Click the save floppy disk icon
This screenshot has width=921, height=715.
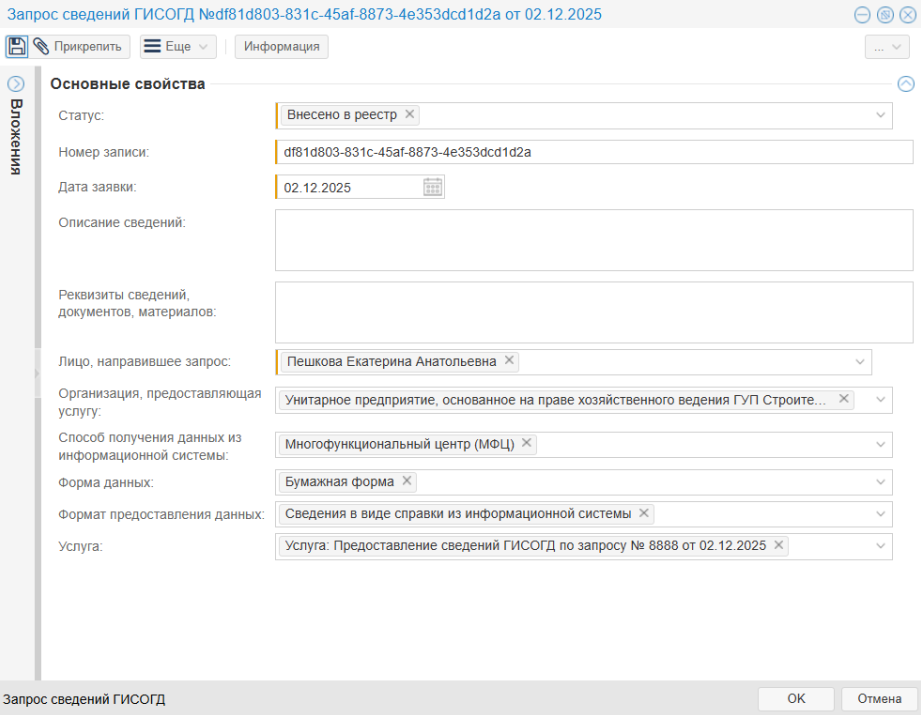[x=17, y=47]
